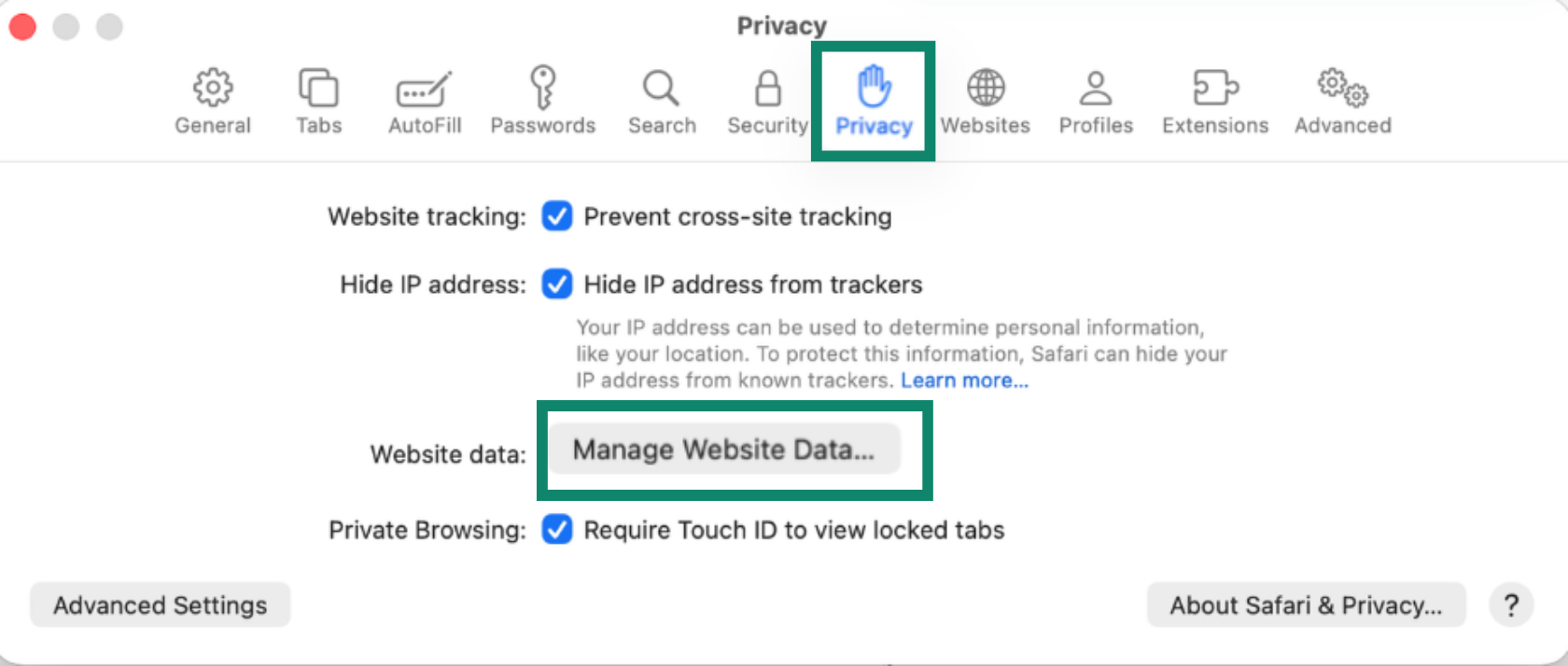Viewport: 1568px width, 666px height.
Task: Uncheck Hide IP address from trackers
Action: (x=556, y=284)
